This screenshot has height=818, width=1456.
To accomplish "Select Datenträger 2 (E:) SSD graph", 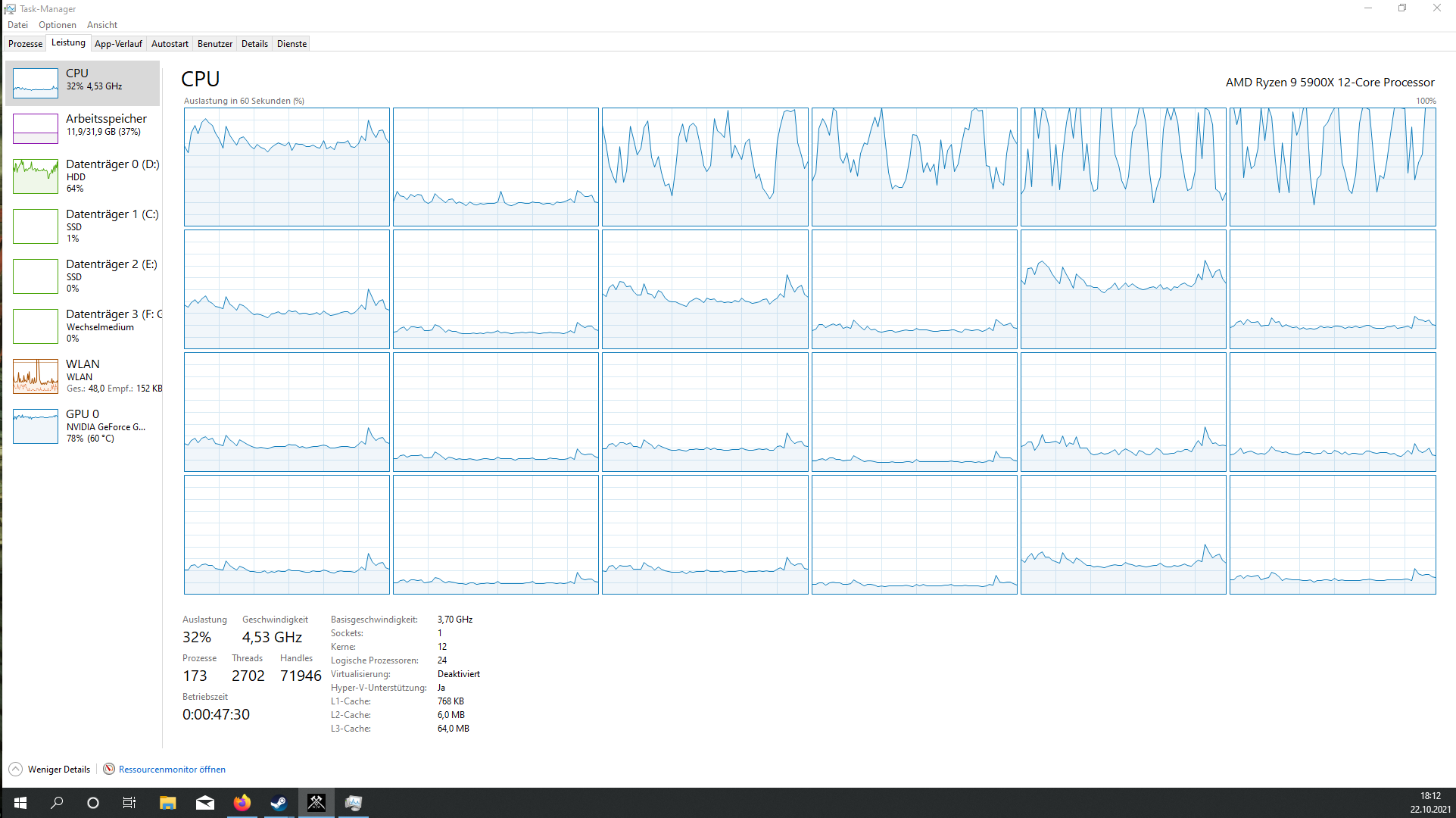I will tap(36, 276).
